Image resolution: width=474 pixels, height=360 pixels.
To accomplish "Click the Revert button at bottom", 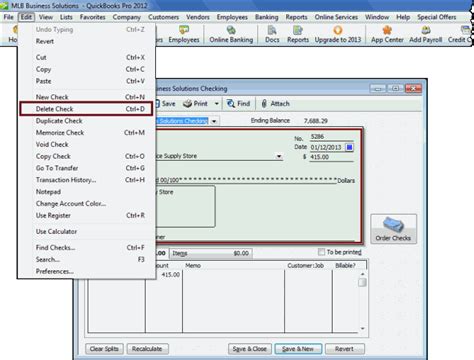I will (344, 349).
